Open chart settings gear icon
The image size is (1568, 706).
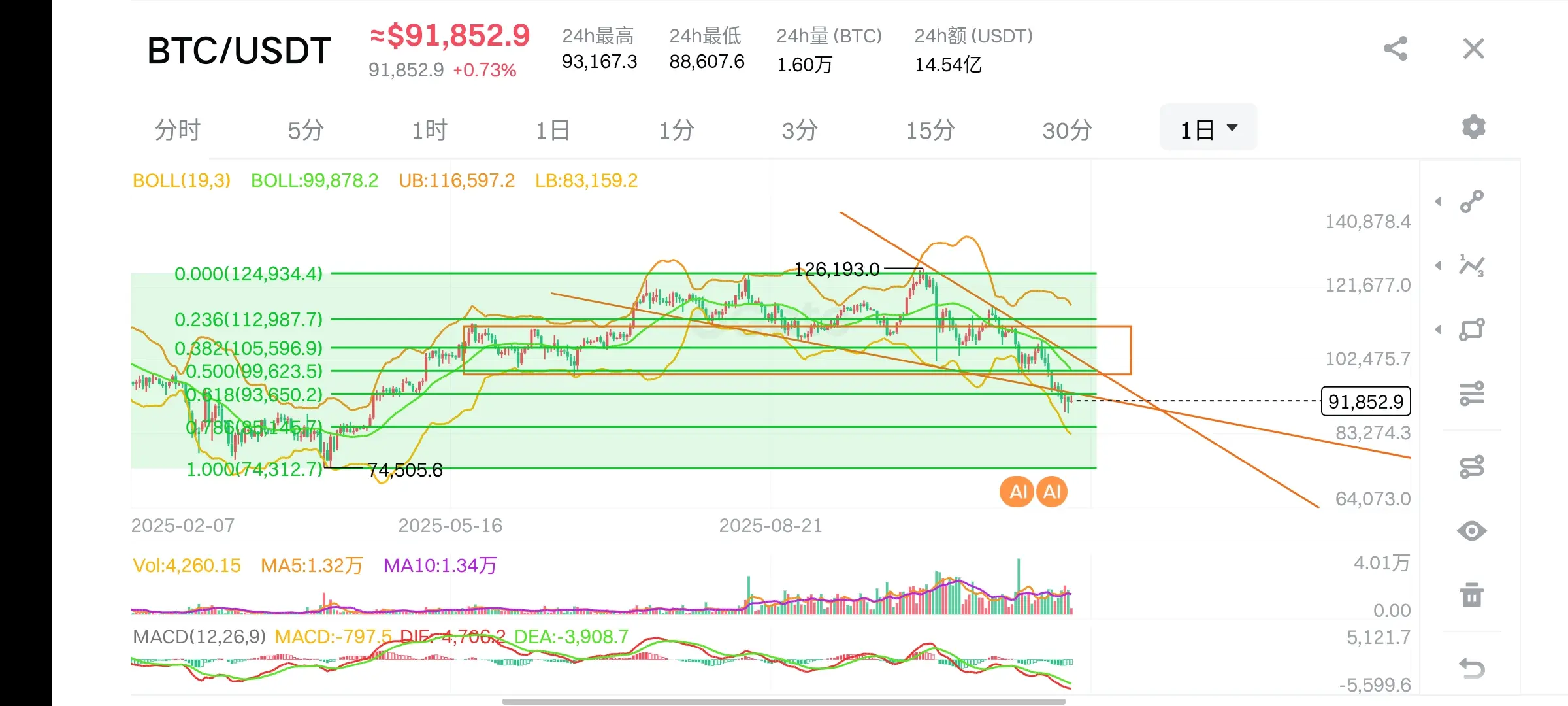(1473, 127)
